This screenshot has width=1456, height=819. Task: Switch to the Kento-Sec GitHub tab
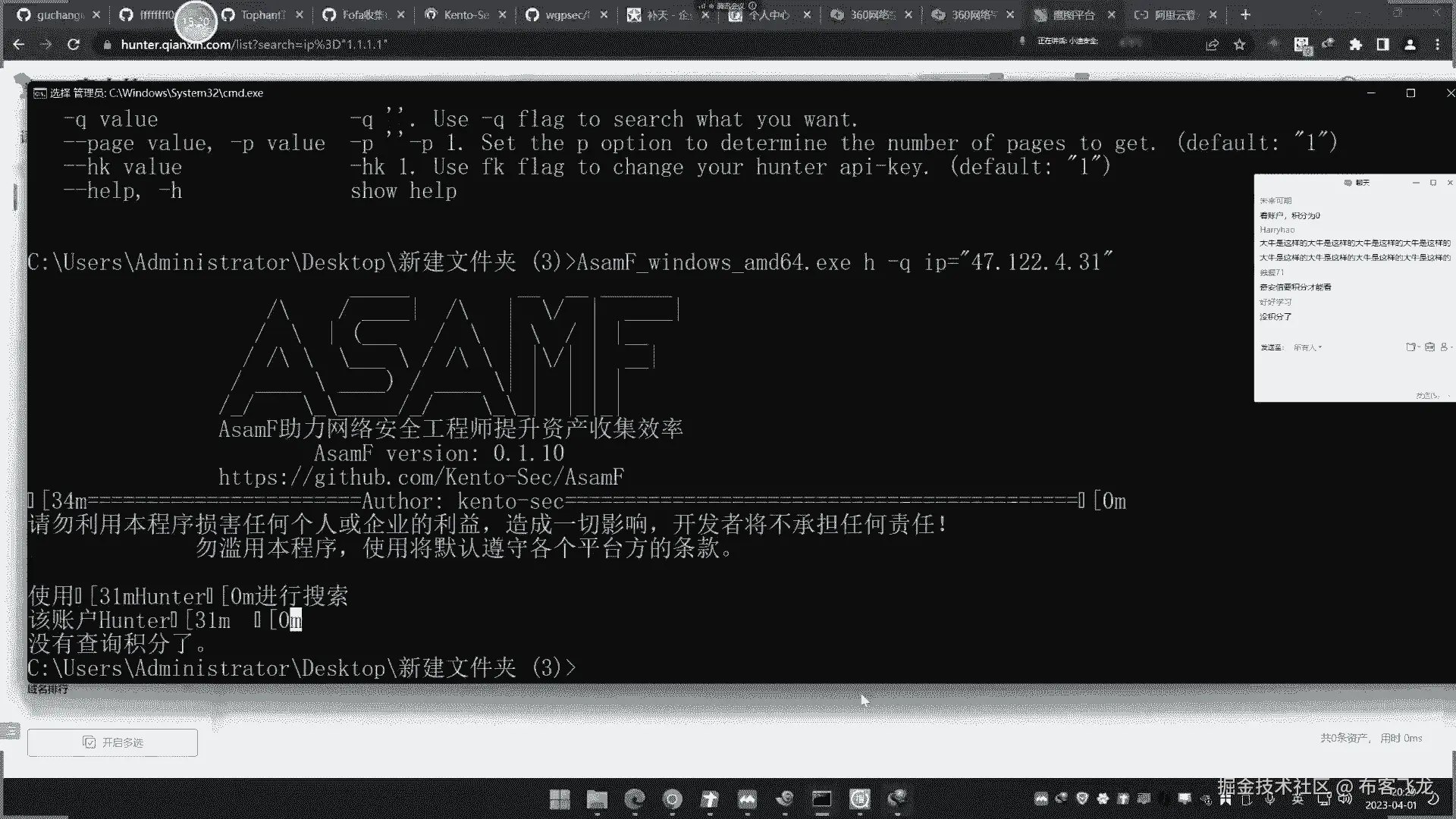tap(464, 14)
